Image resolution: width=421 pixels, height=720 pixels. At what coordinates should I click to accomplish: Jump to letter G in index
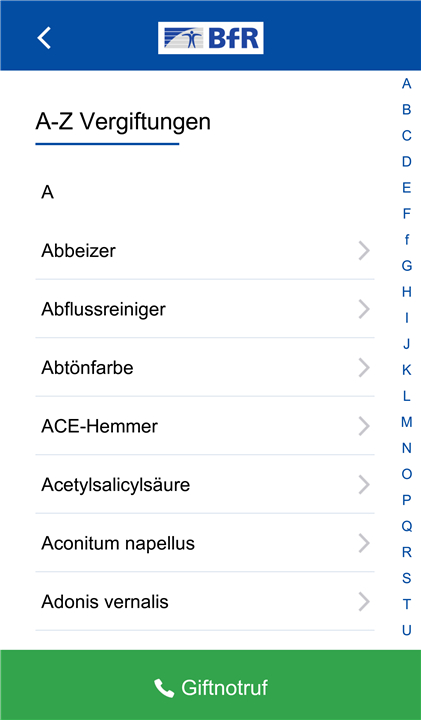(406, 266)
